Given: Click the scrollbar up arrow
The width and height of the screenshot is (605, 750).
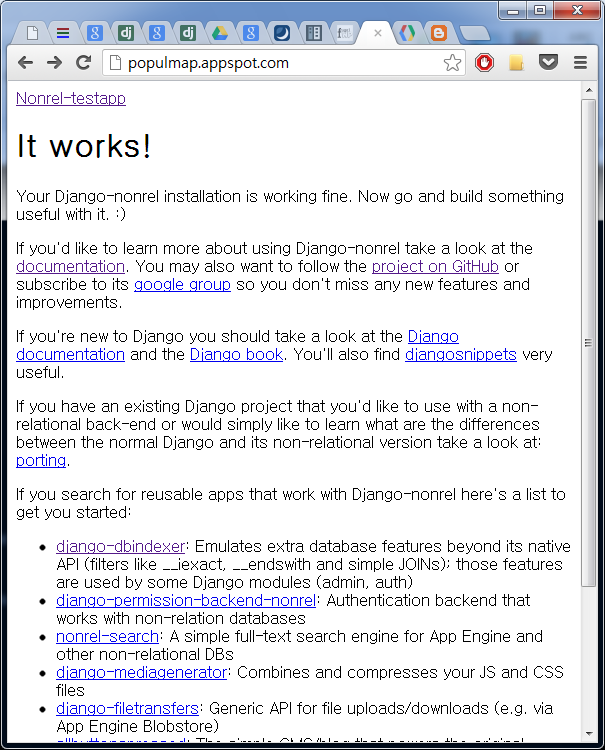Looking at the screenshot, I should pos(589,90).
